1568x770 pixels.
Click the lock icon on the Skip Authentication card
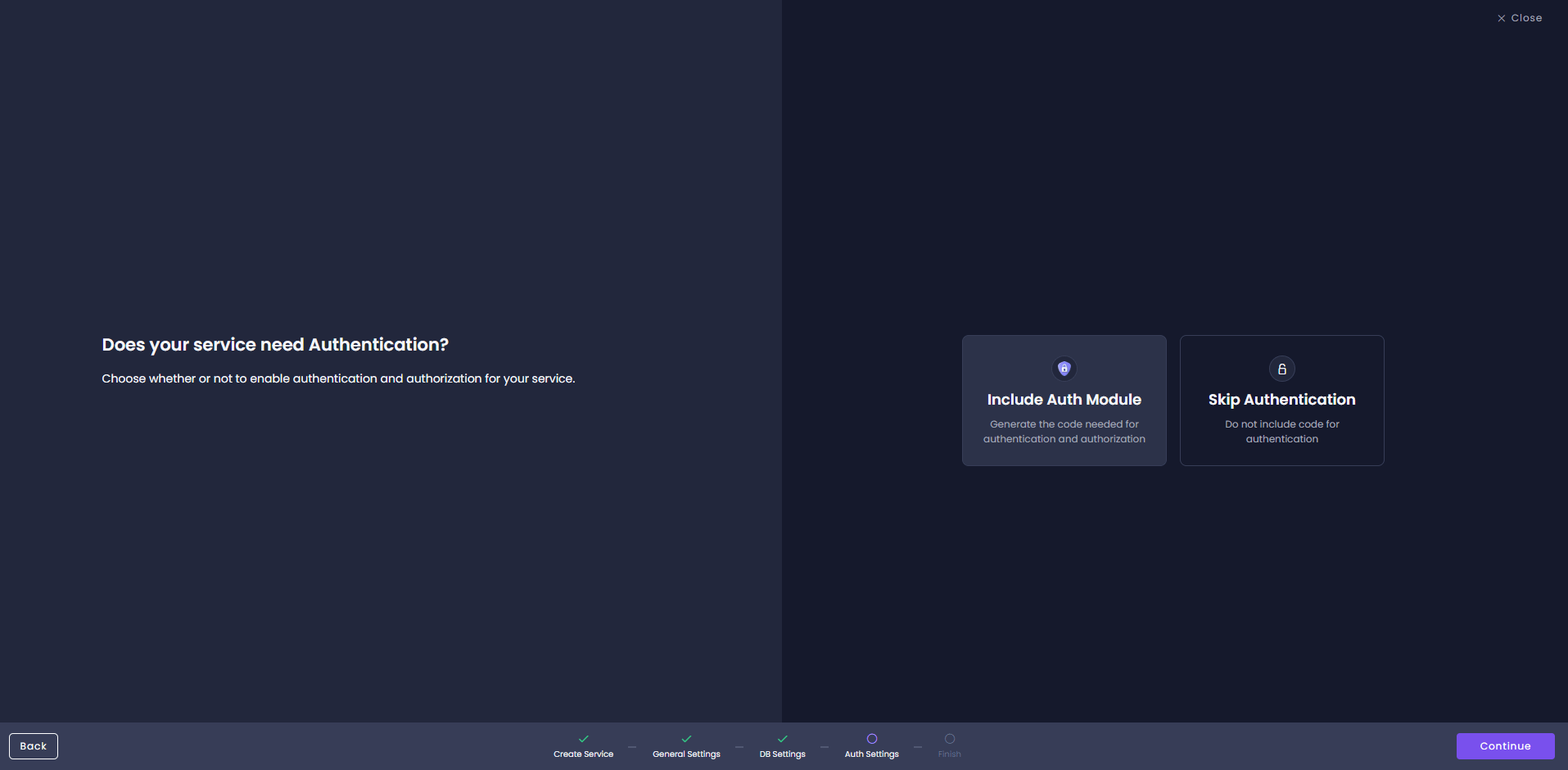(x=1281, y=369)
